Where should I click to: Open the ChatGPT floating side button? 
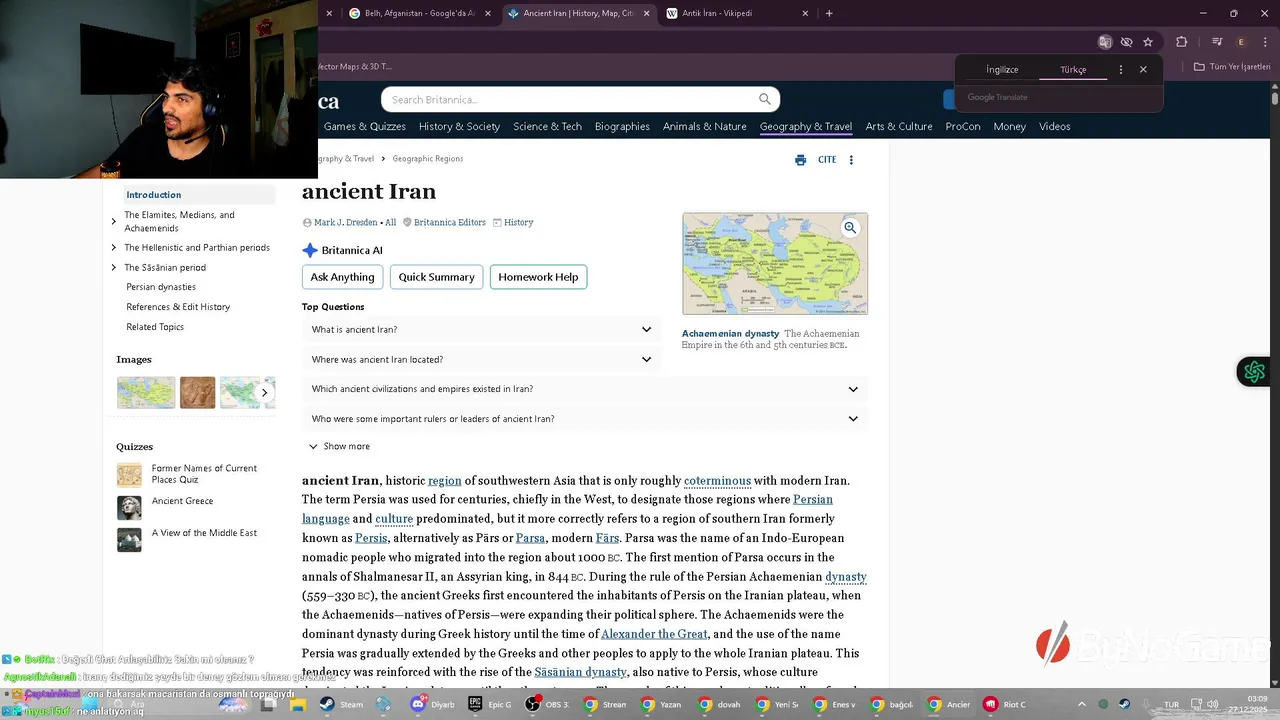(x=1254, y=372)
